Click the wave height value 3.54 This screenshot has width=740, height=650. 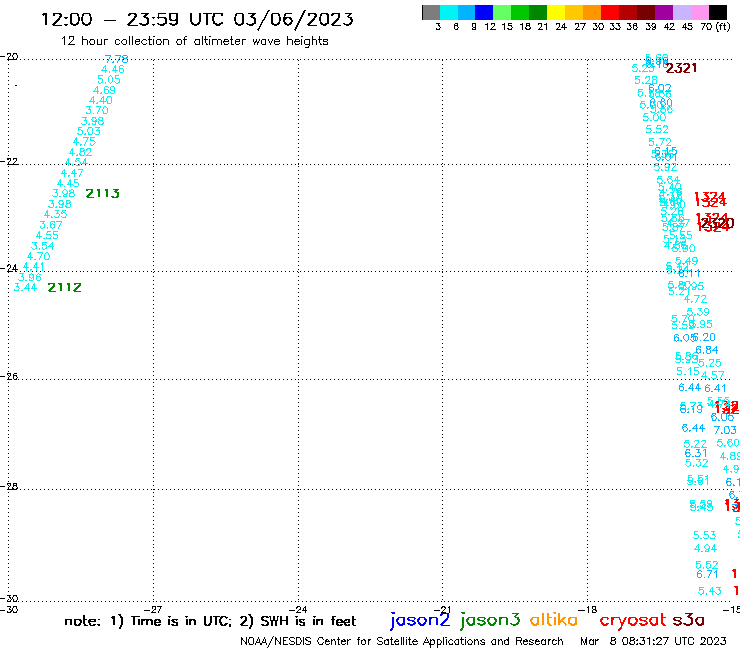point(42,246)
